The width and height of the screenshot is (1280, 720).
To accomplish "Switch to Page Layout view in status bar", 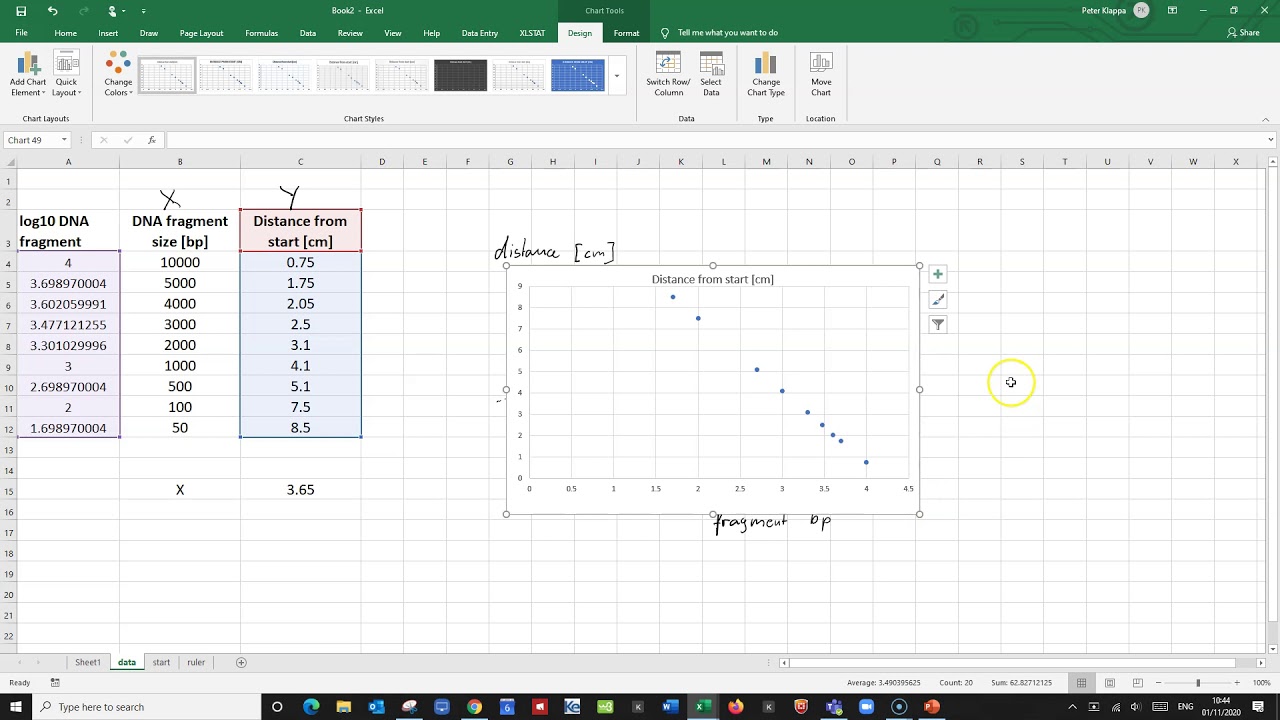I will coord(1110,683).
